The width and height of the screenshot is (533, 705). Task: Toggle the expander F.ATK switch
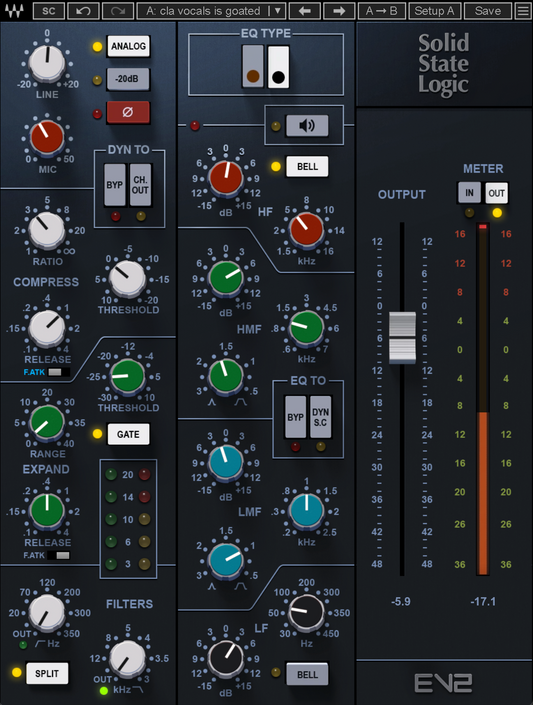[58, 555]
